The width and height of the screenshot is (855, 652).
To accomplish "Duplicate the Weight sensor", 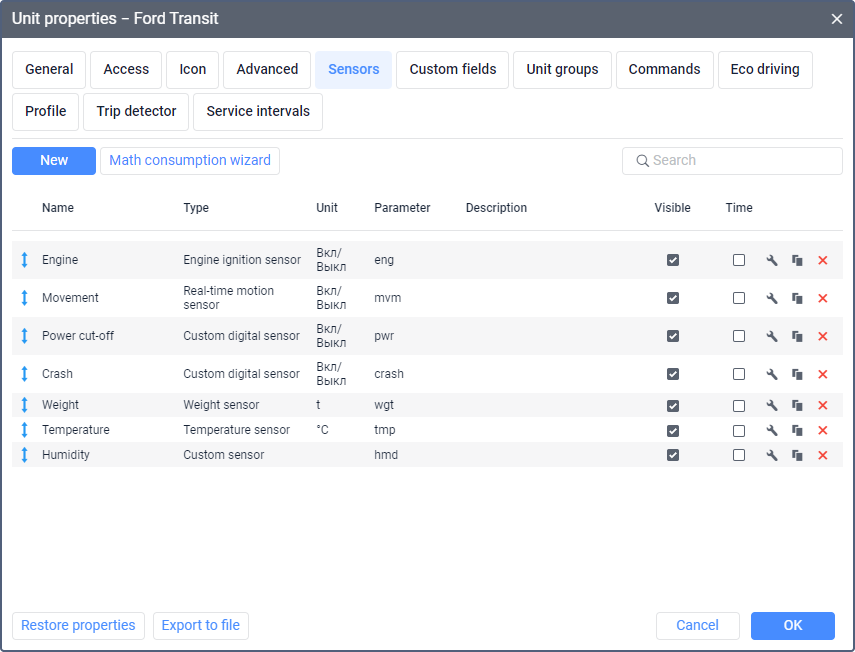I will [797, 405].
